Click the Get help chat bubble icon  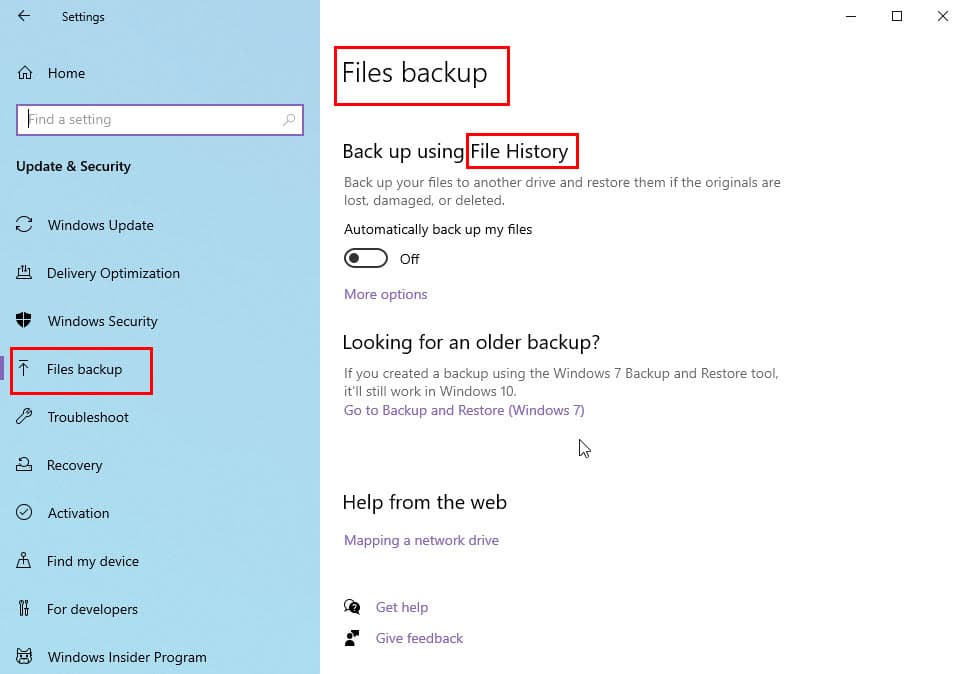tap(352, 607)
